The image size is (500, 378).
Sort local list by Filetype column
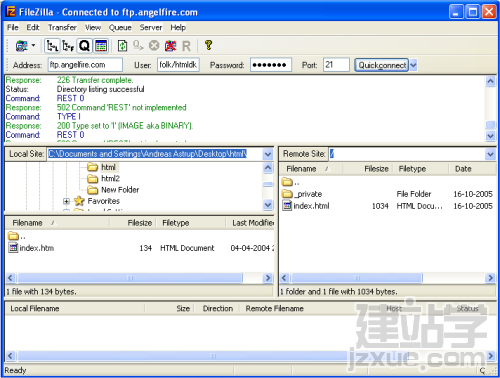191,223
